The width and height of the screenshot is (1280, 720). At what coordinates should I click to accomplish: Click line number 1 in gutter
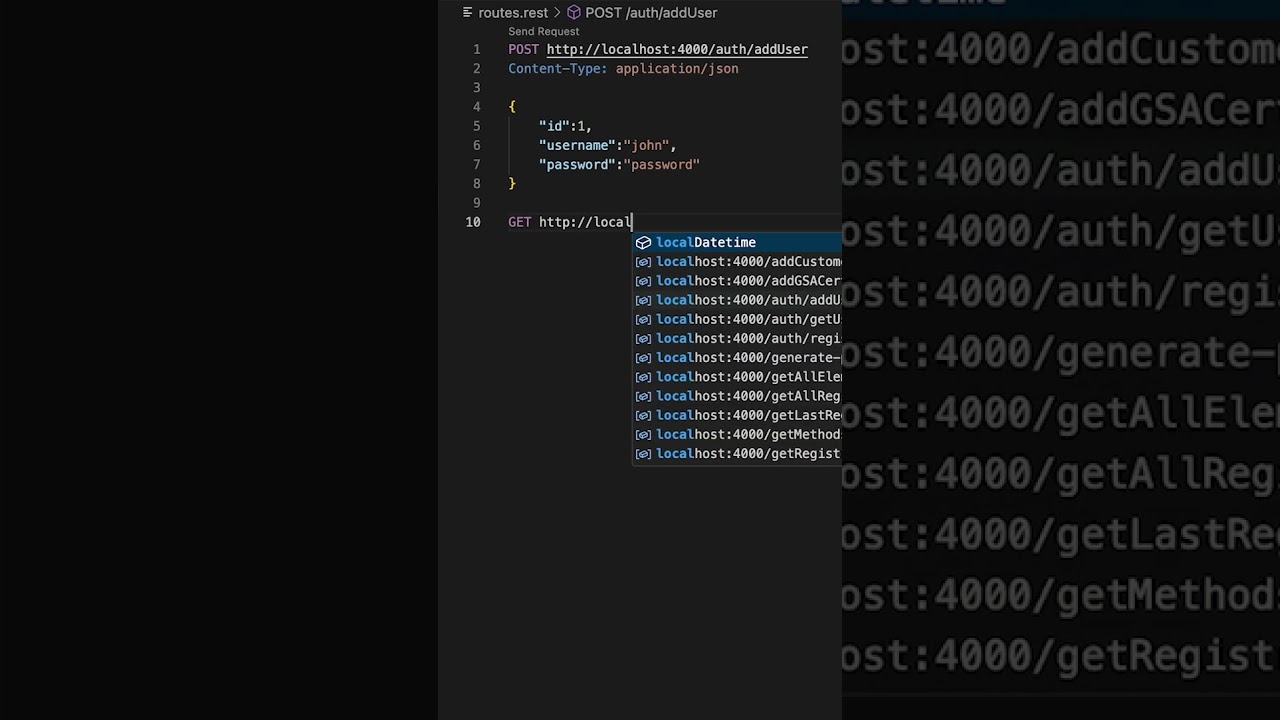tap(476, 50)
